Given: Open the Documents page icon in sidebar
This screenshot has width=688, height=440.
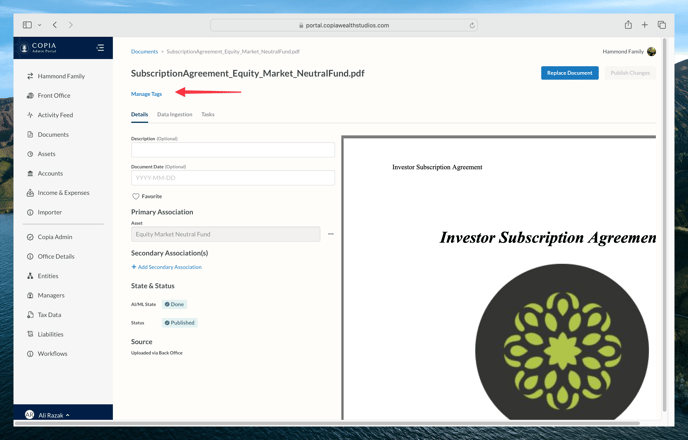Looking at the screenshot, I should 30,134.
